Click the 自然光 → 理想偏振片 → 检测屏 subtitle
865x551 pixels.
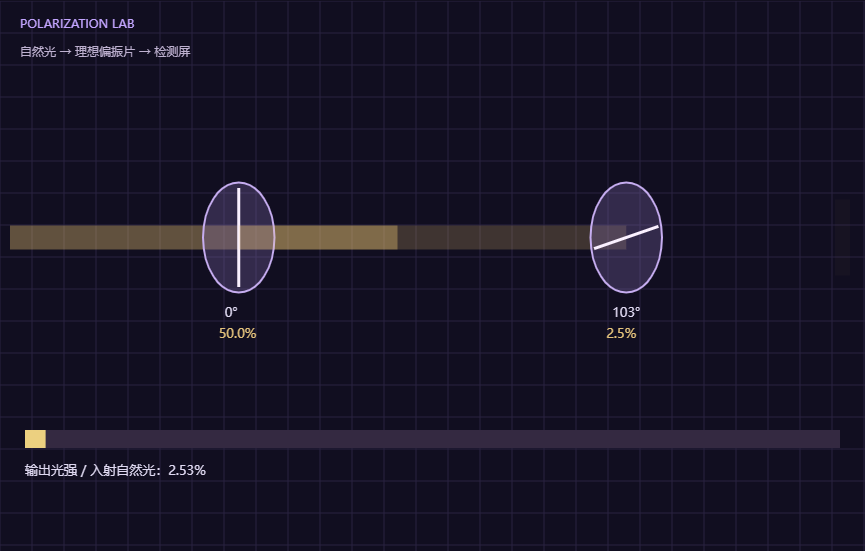pos(105,52)
